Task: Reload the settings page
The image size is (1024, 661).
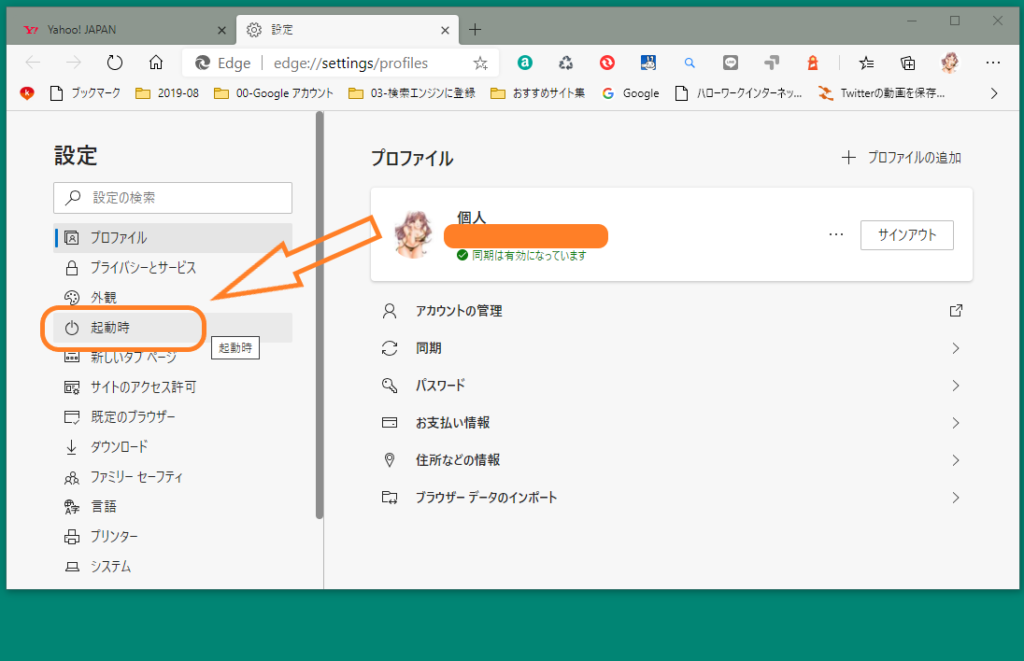Action: click(x=115, y=62)
